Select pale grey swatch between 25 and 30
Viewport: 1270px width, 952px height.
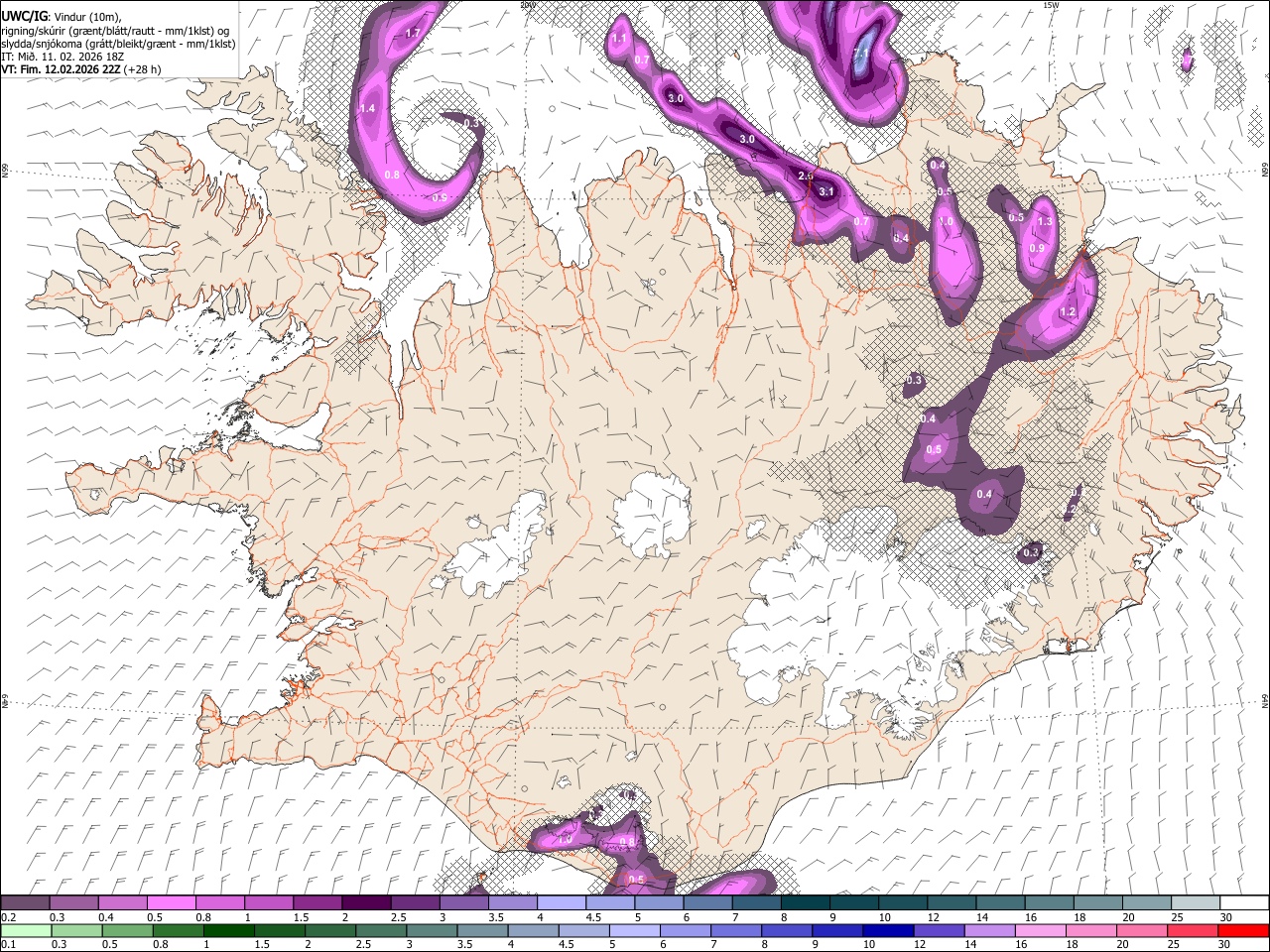click(1195, 902)
